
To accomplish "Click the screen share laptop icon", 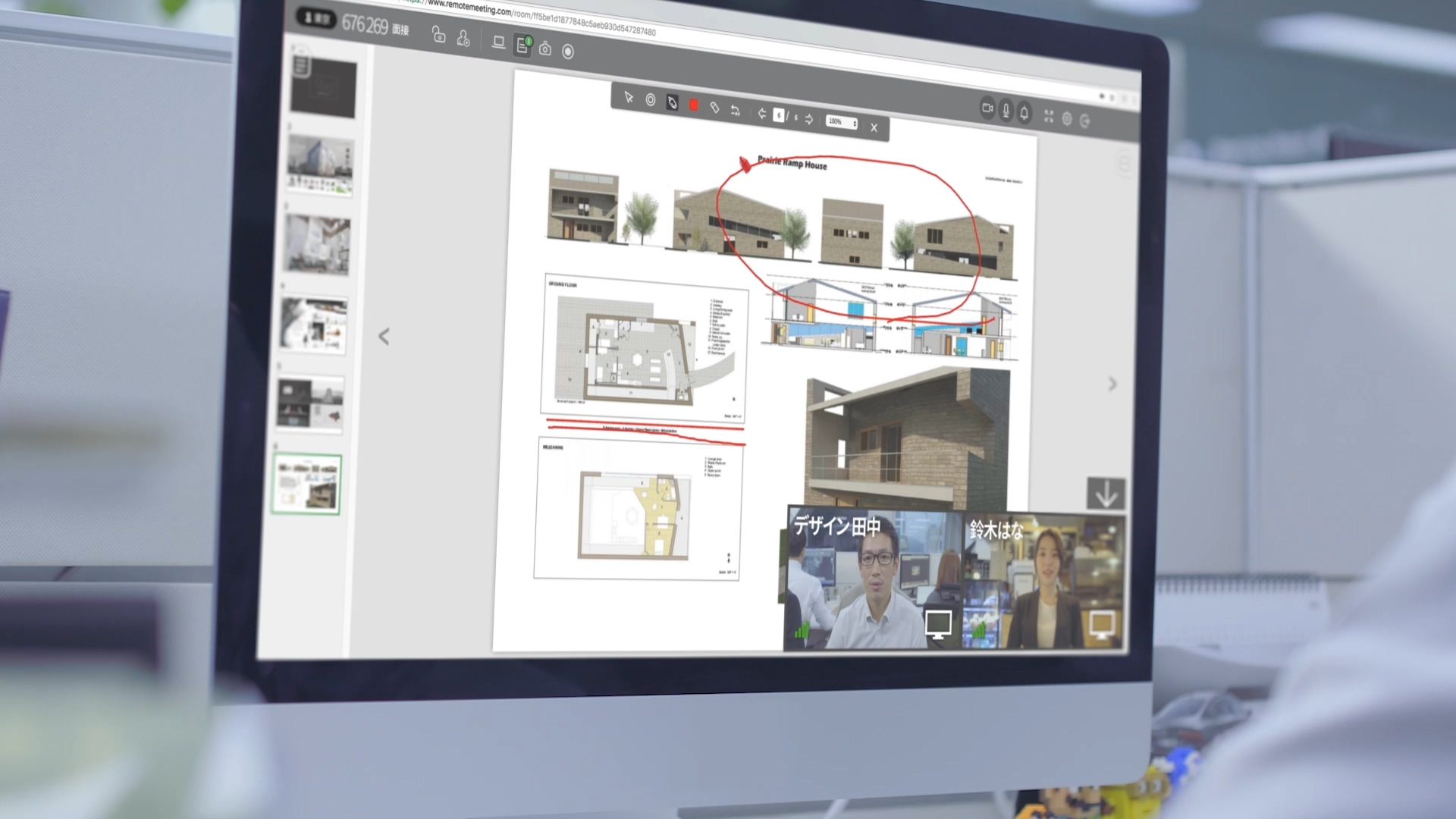I will pos(498,42).
